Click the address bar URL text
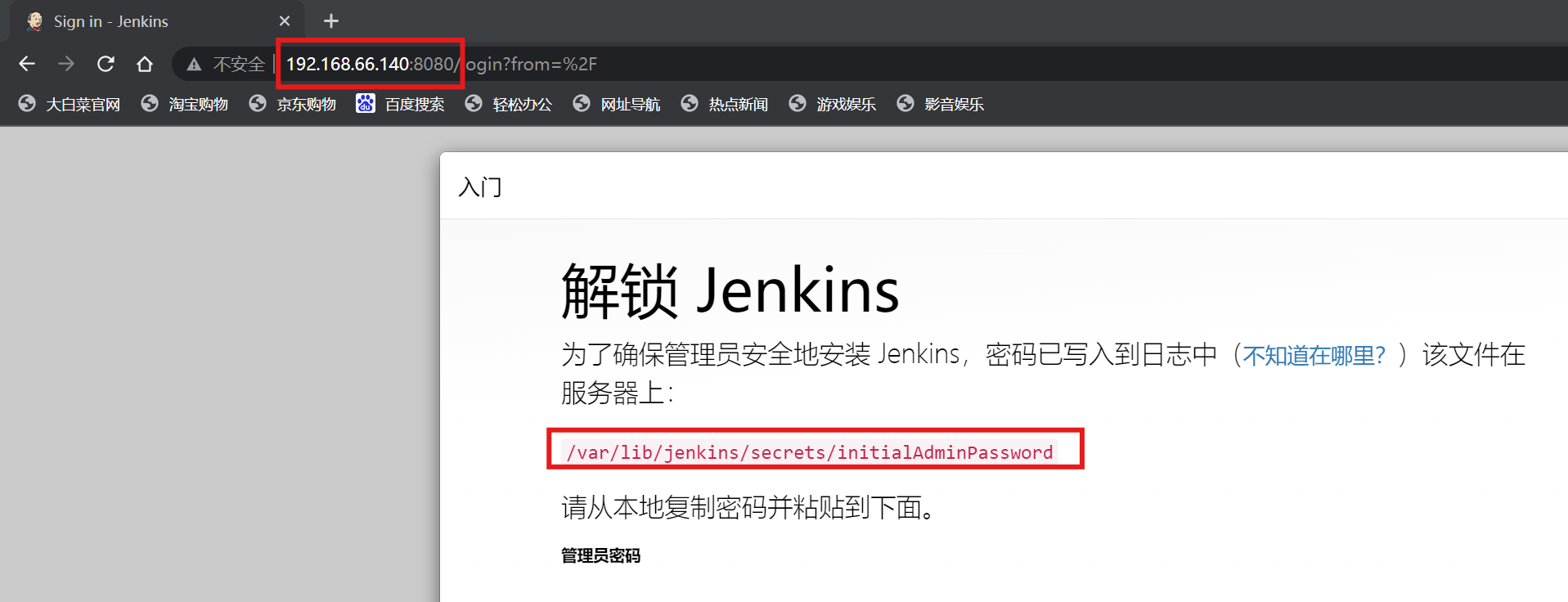The height and width of the screenshot is (602, 1568). click(x=442, y=64)
